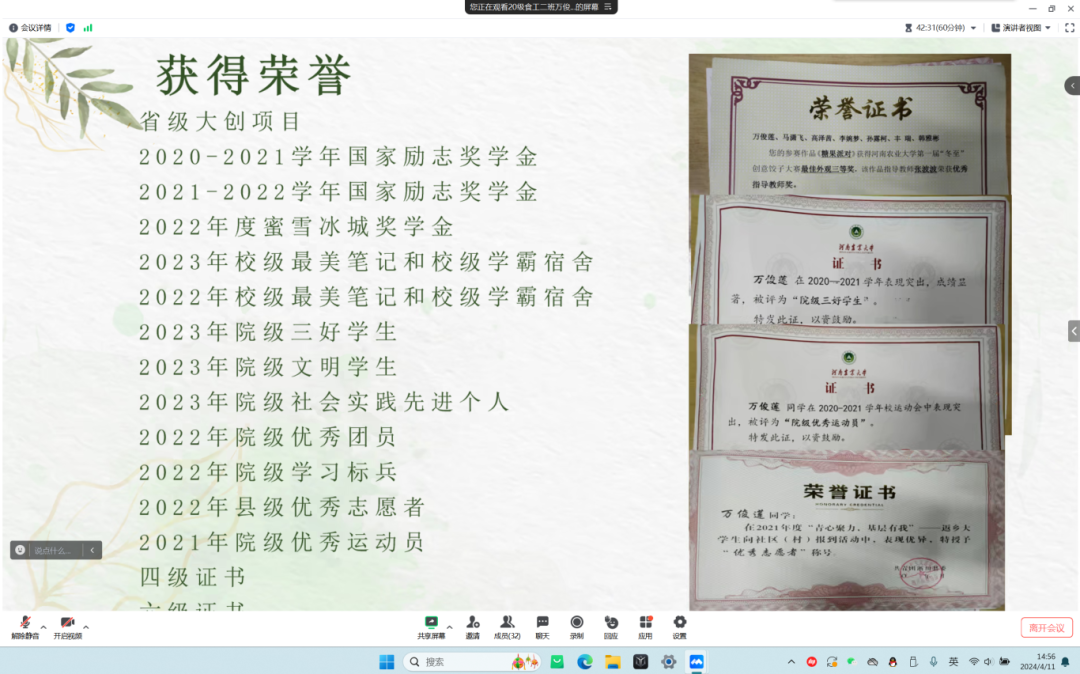Open the apps (应用) panel

coord(645,624)
